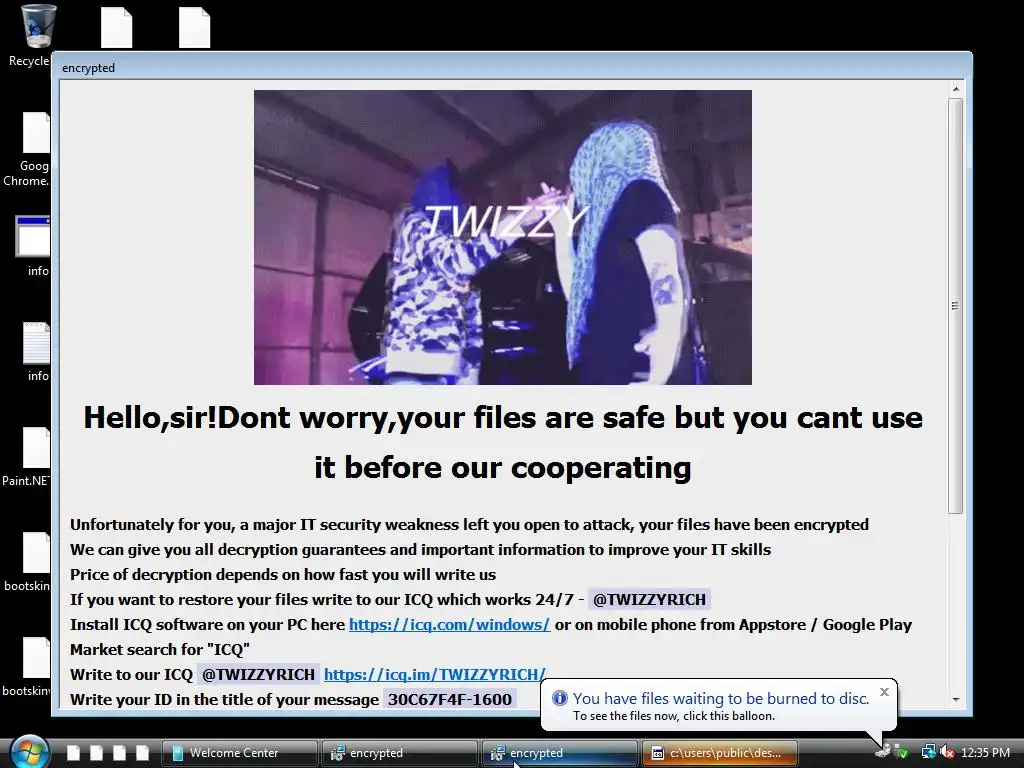Switch to the active encrypted taskbar button
Viewport: 1024px width, 768px height.
pos(559,753)
